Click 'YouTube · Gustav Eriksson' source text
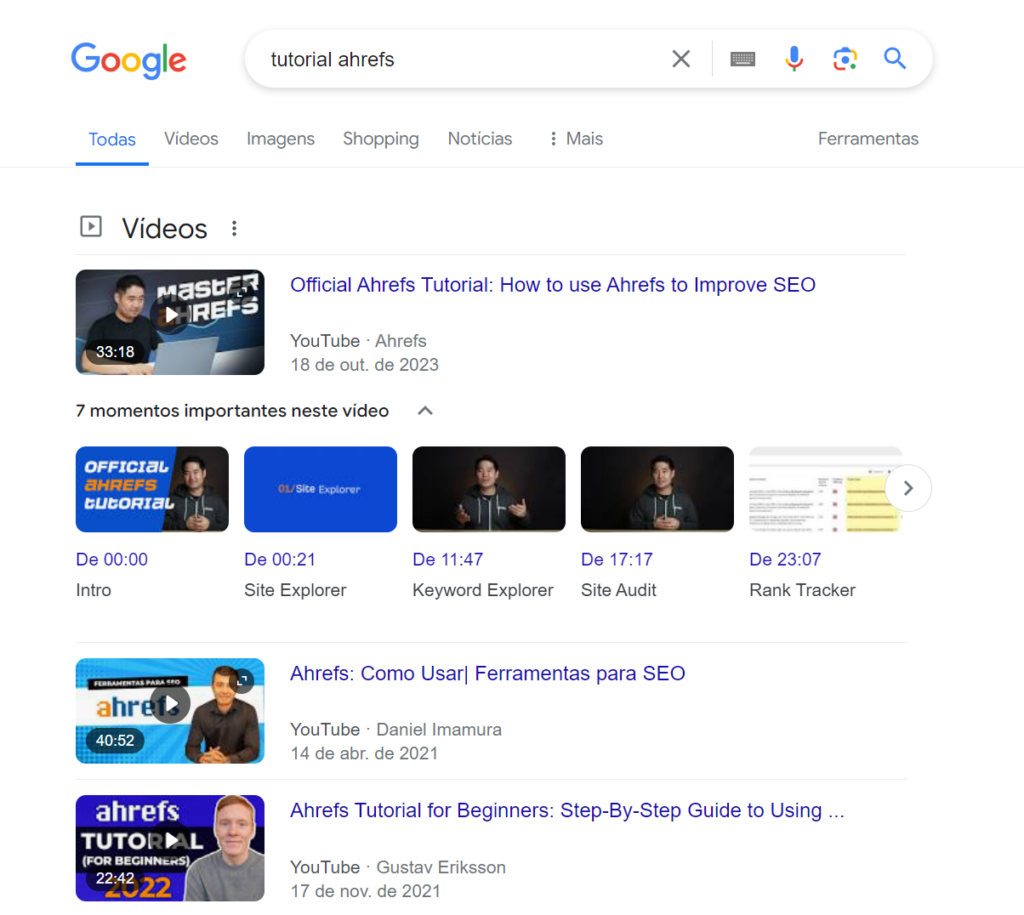The height and width of the screenshot is (915, 1024). [398, 867]
